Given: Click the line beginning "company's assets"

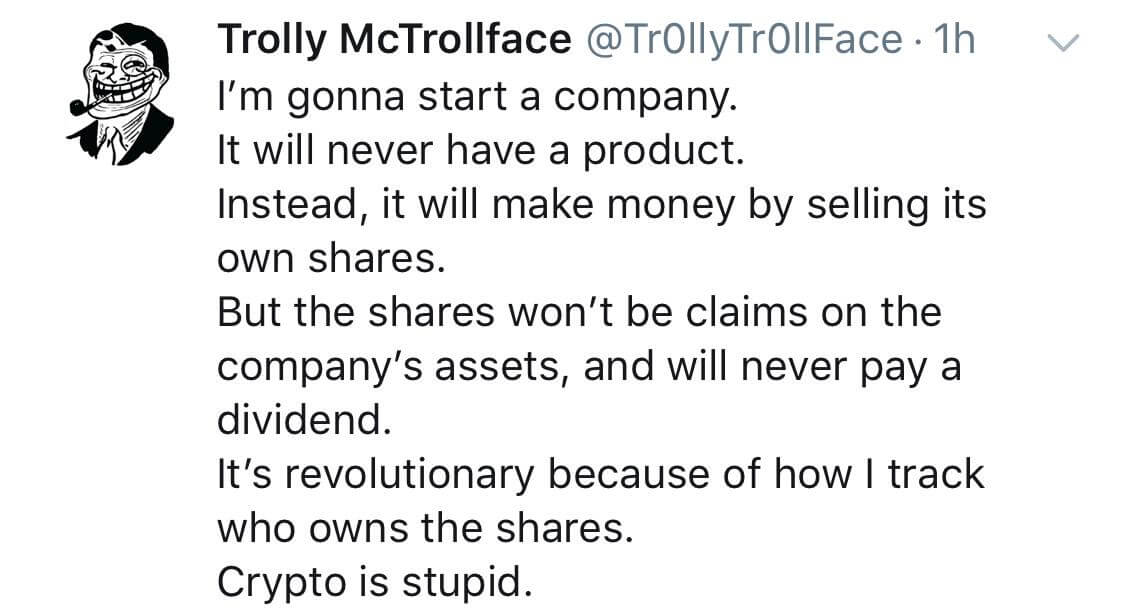Looking at the screenshot, I should (x=589, y=366).
